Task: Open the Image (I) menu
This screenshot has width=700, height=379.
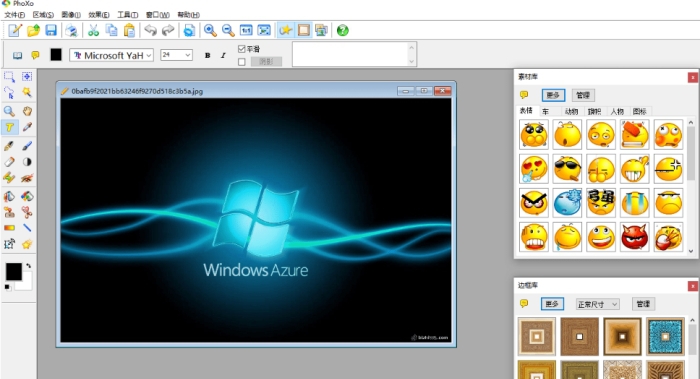Action: tap(71, 15)
